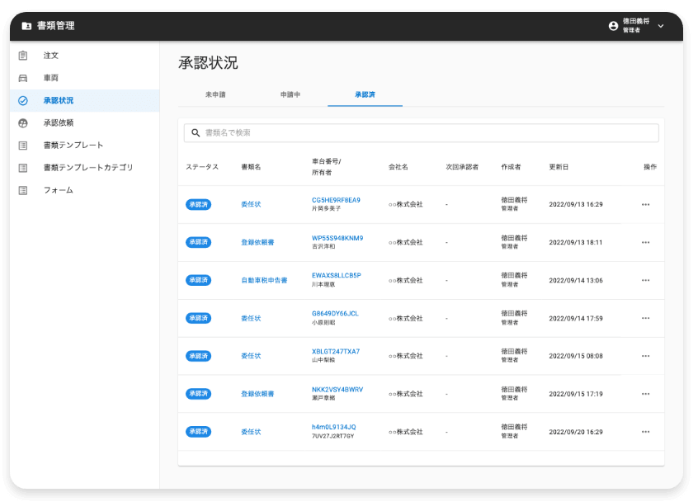698x501 pixels.
Task: Open vehicle link WP55S948KNM9
Action: [x=337, y=238]
